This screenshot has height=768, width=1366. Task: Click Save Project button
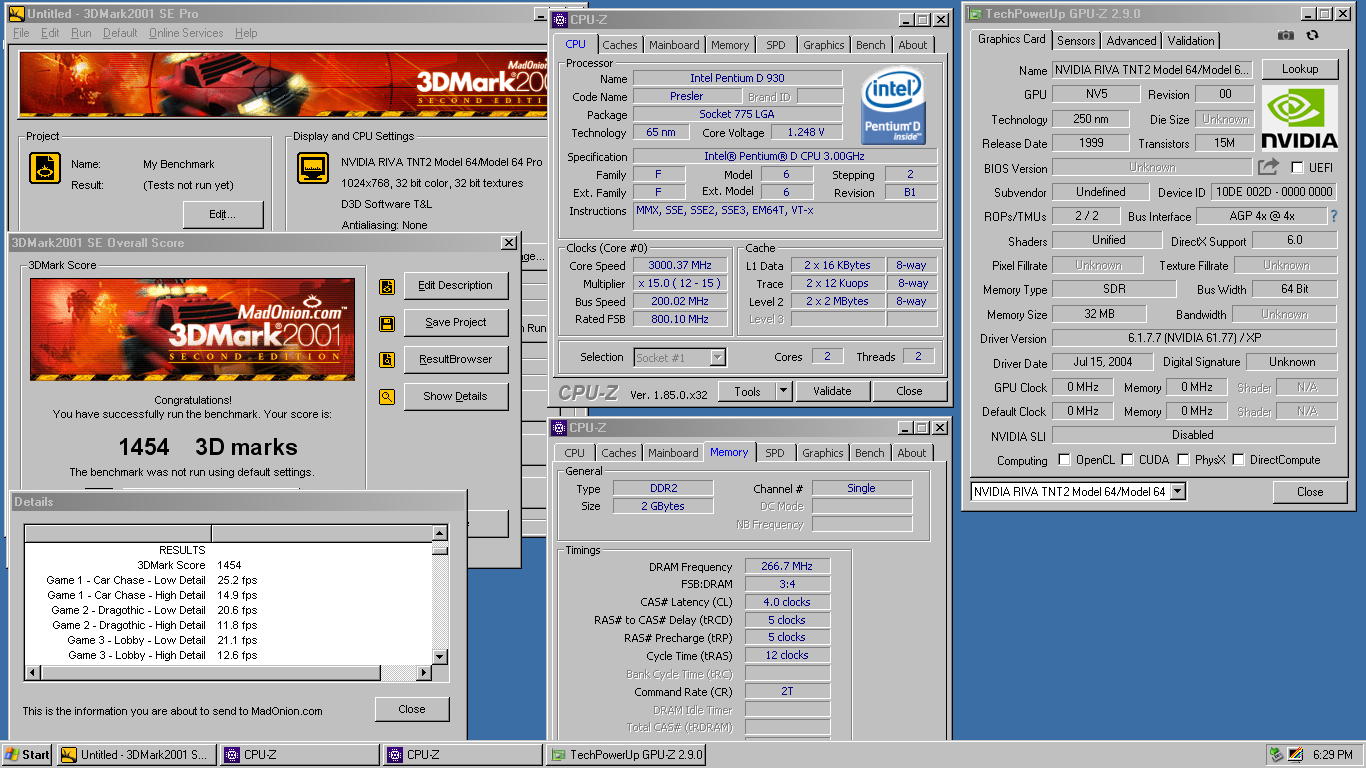point(456,322)
